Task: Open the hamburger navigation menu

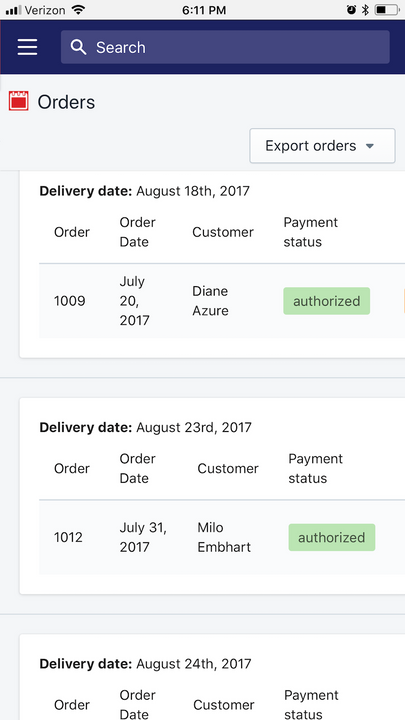Action: click(28, 47)
